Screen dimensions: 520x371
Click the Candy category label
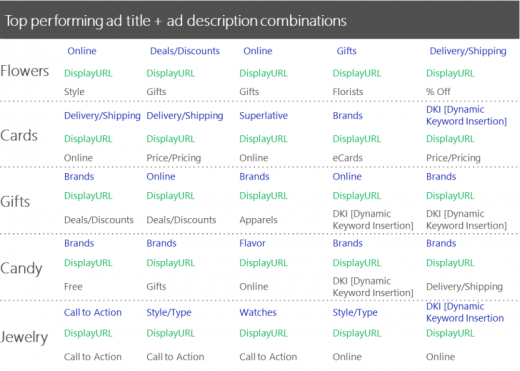(x=21, y=269)
